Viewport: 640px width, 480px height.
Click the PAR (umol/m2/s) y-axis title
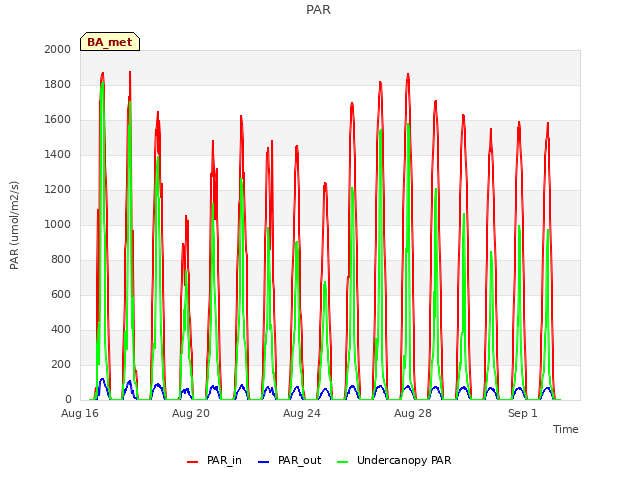[14, 225]
